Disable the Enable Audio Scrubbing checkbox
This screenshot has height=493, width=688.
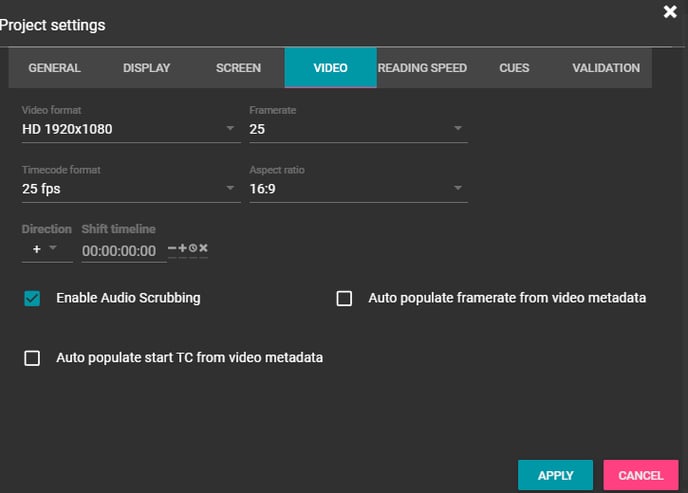[x=32, y=298]
